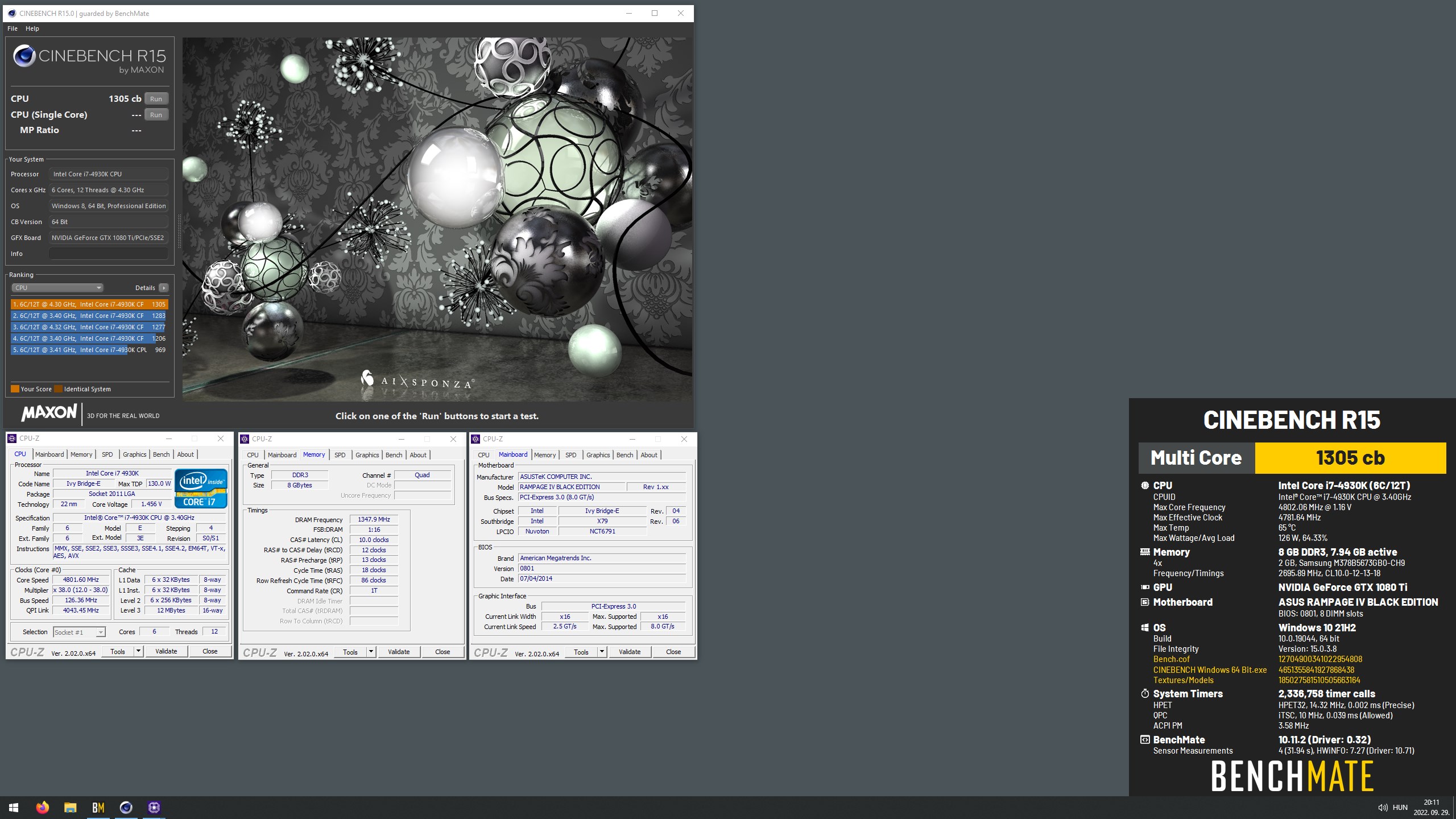This screenshot has width=1456, height=819.
Task: Click the Identical System legend swatch
Action: (59, 389)
